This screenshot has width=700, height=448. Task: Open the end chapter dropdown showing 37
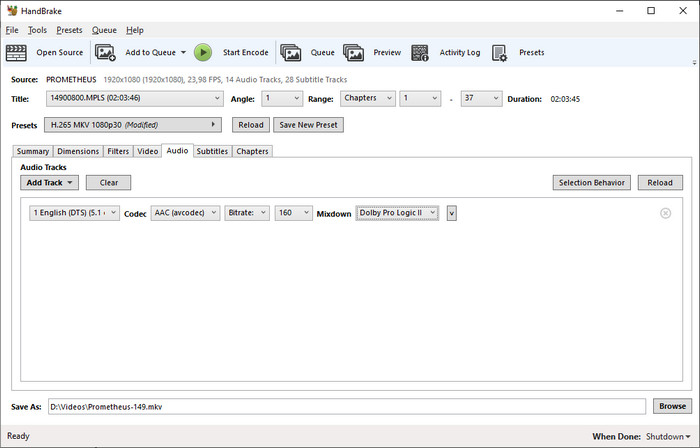point(481,99)
